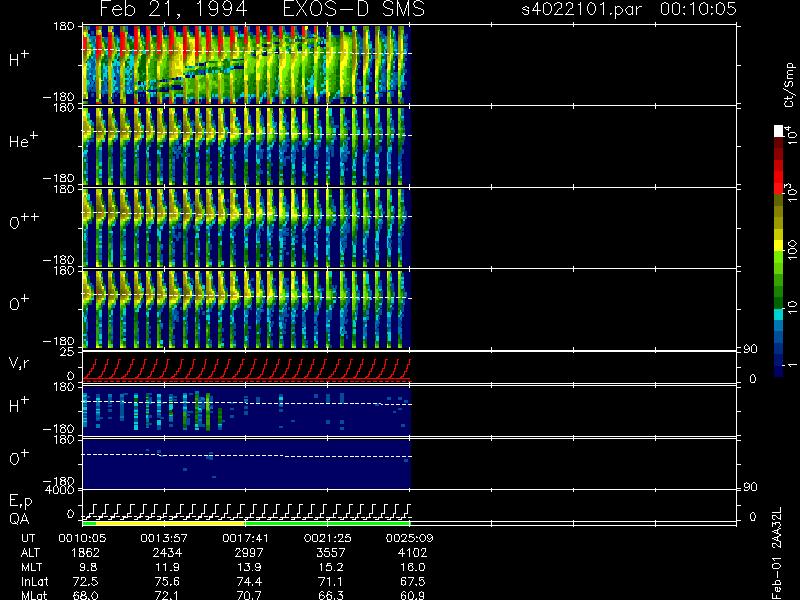Click the UT value '0017:41'
This screenshot has height=600, width=800.
(245, 538)
